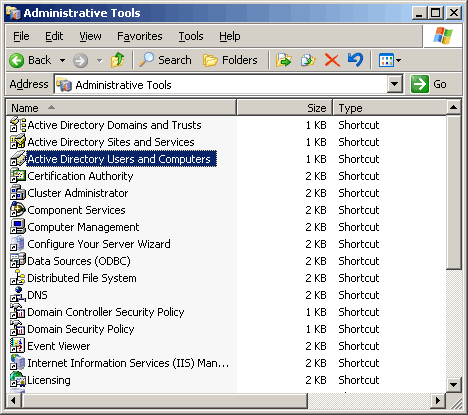This screenshot has width=468, height=415.
Task: Click the red Delete X icon
Action: pyautogui.click(x=332, y=60)
